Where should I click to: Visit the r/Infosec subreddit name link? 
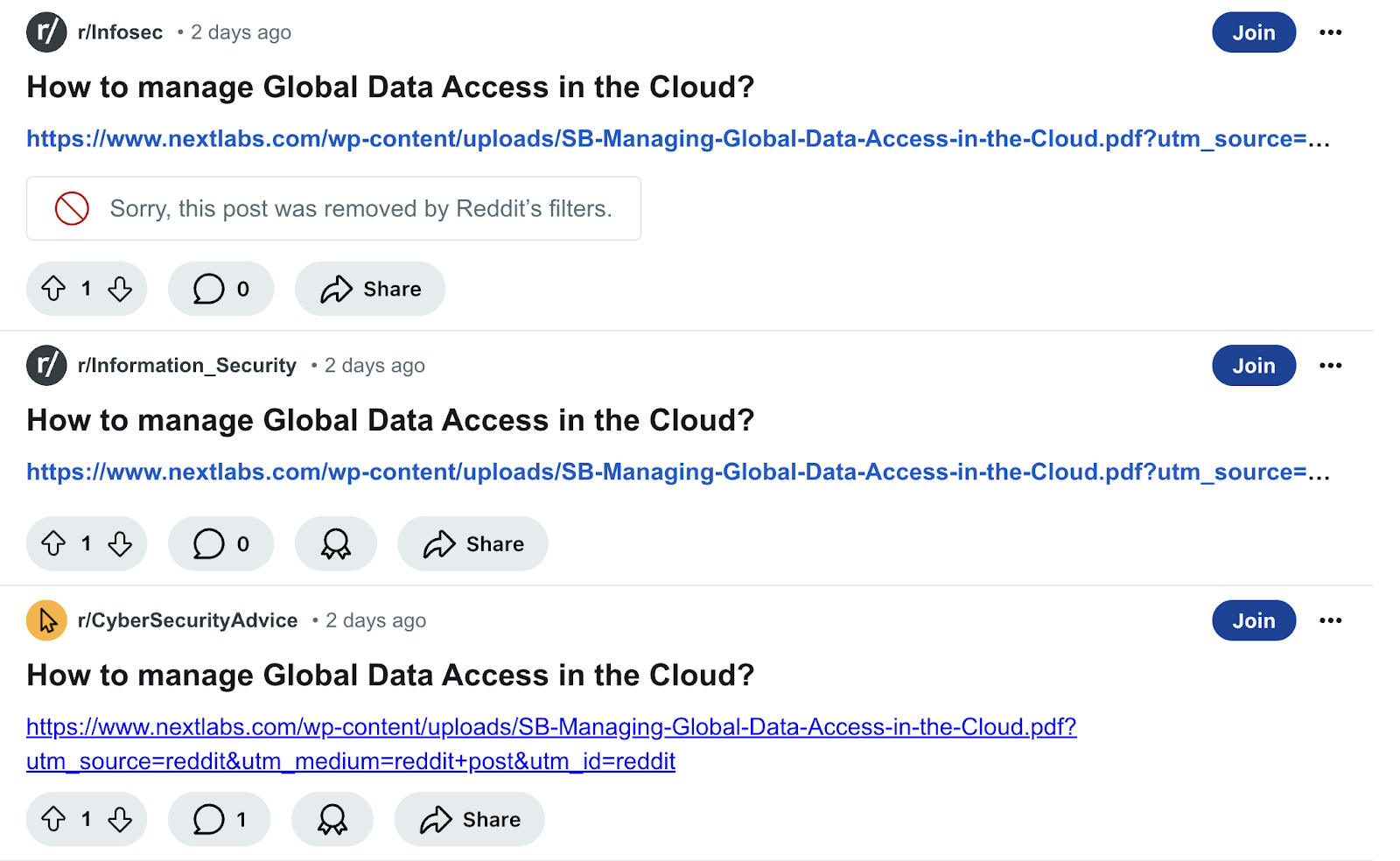click(x=120, y=32)
